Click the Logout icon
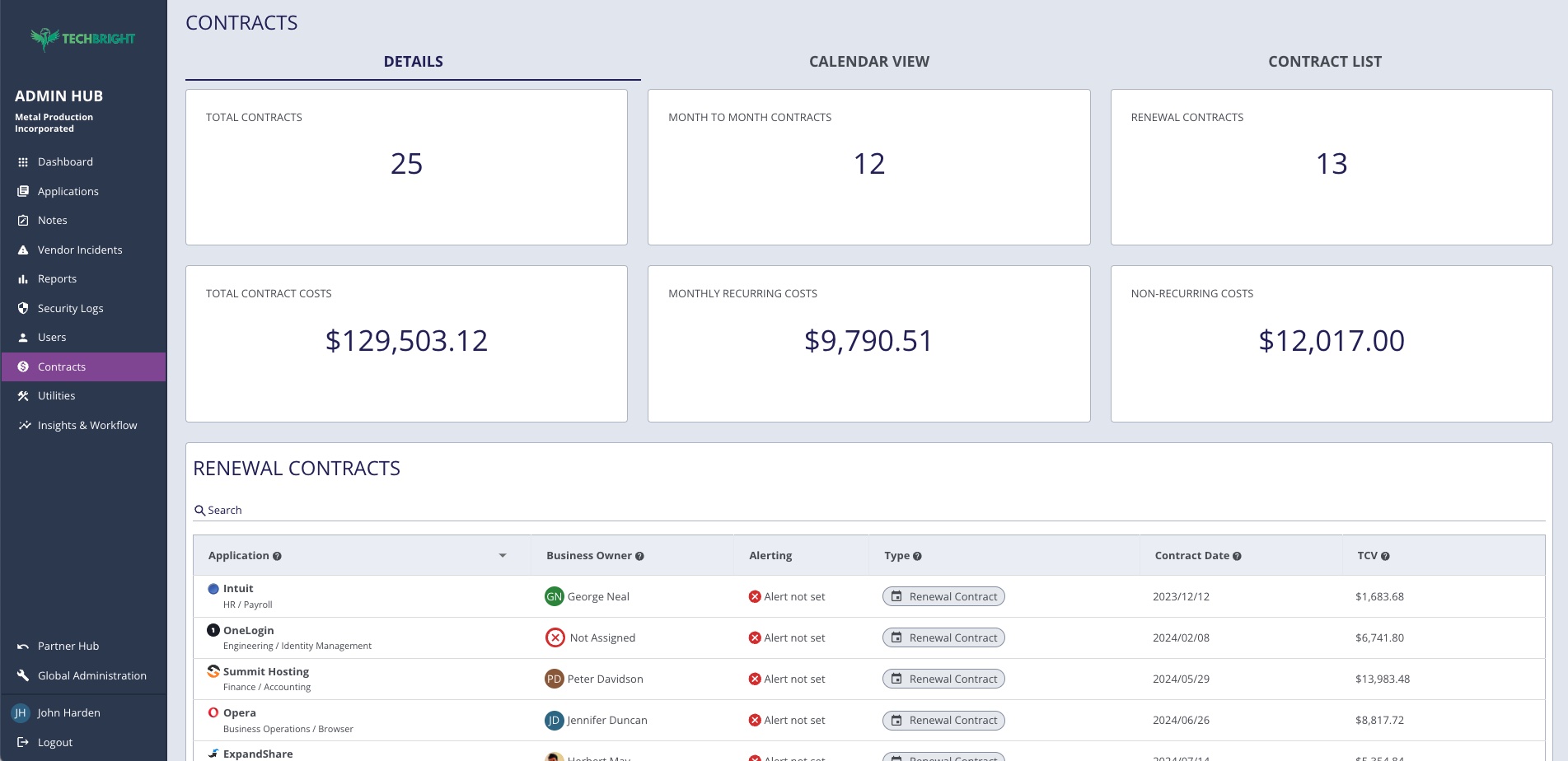Viewport: 1568px width, 761px height. 23,742
